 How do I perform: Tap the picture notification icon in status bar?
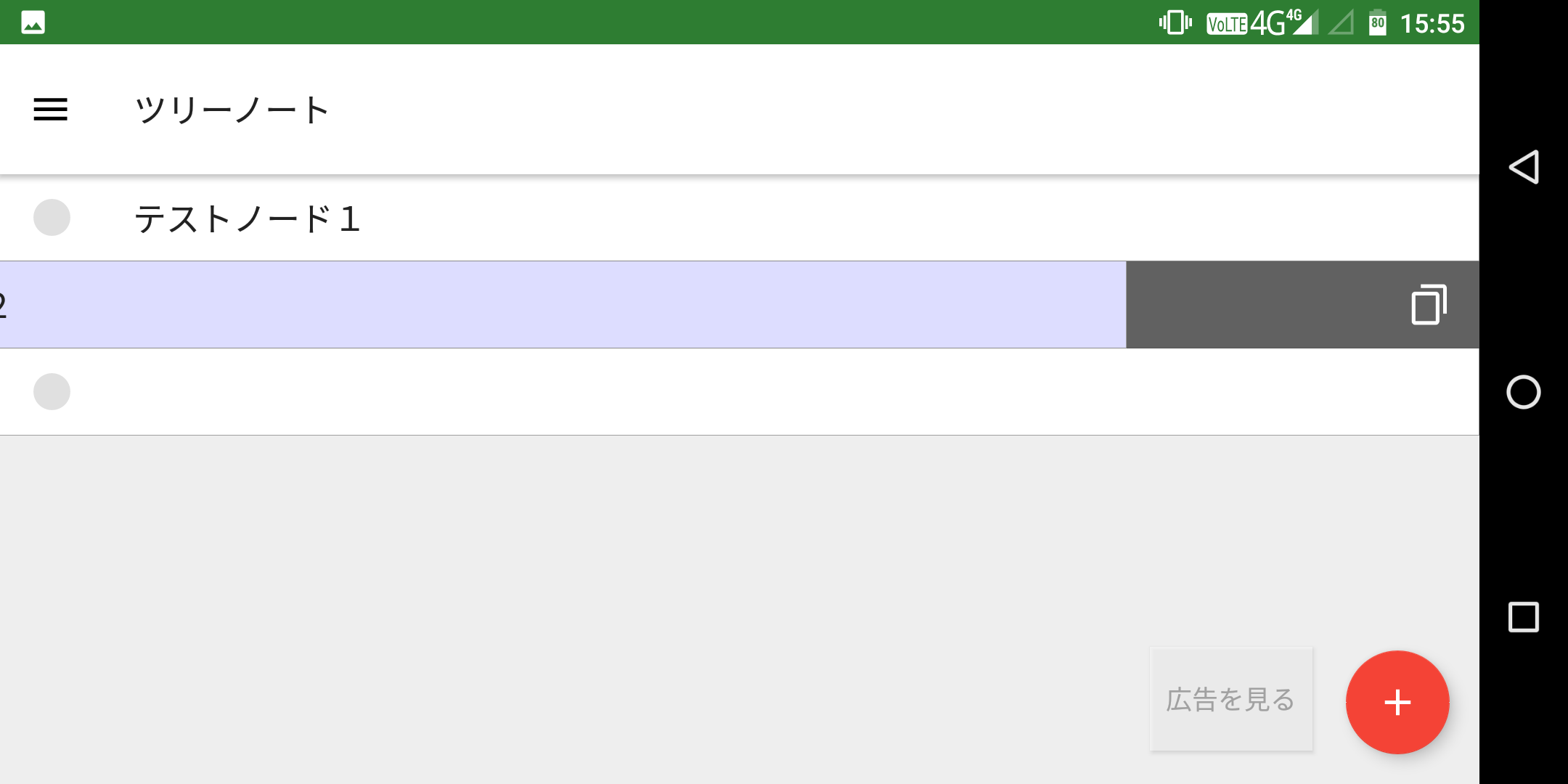33,23
